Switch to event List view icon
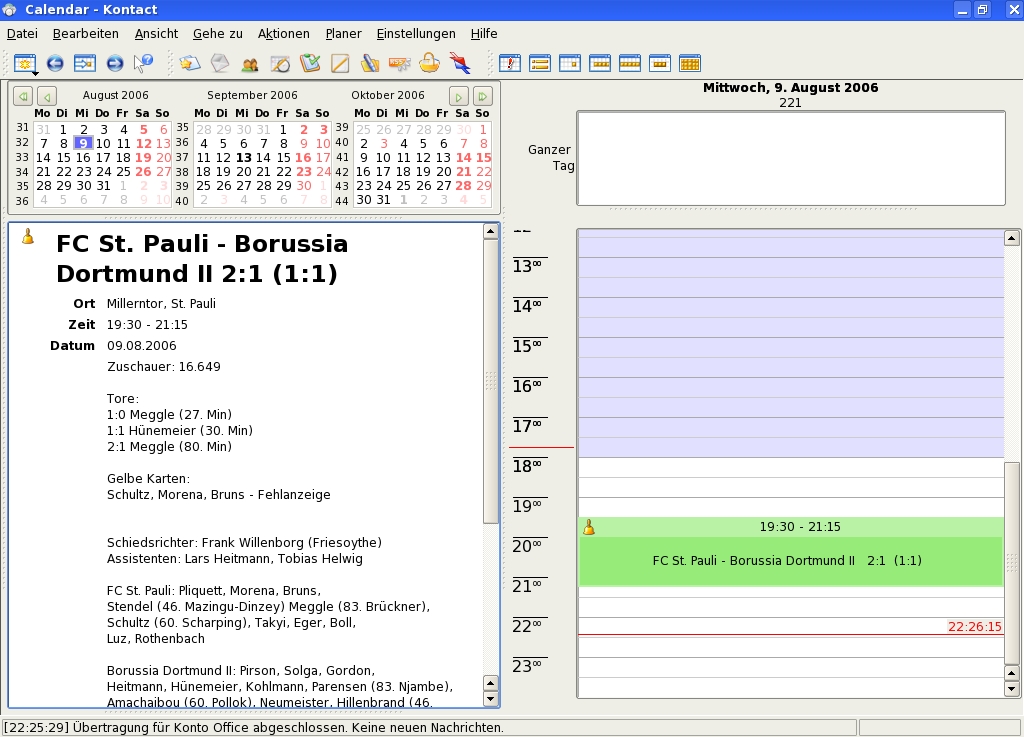 [x=539, y=63]
